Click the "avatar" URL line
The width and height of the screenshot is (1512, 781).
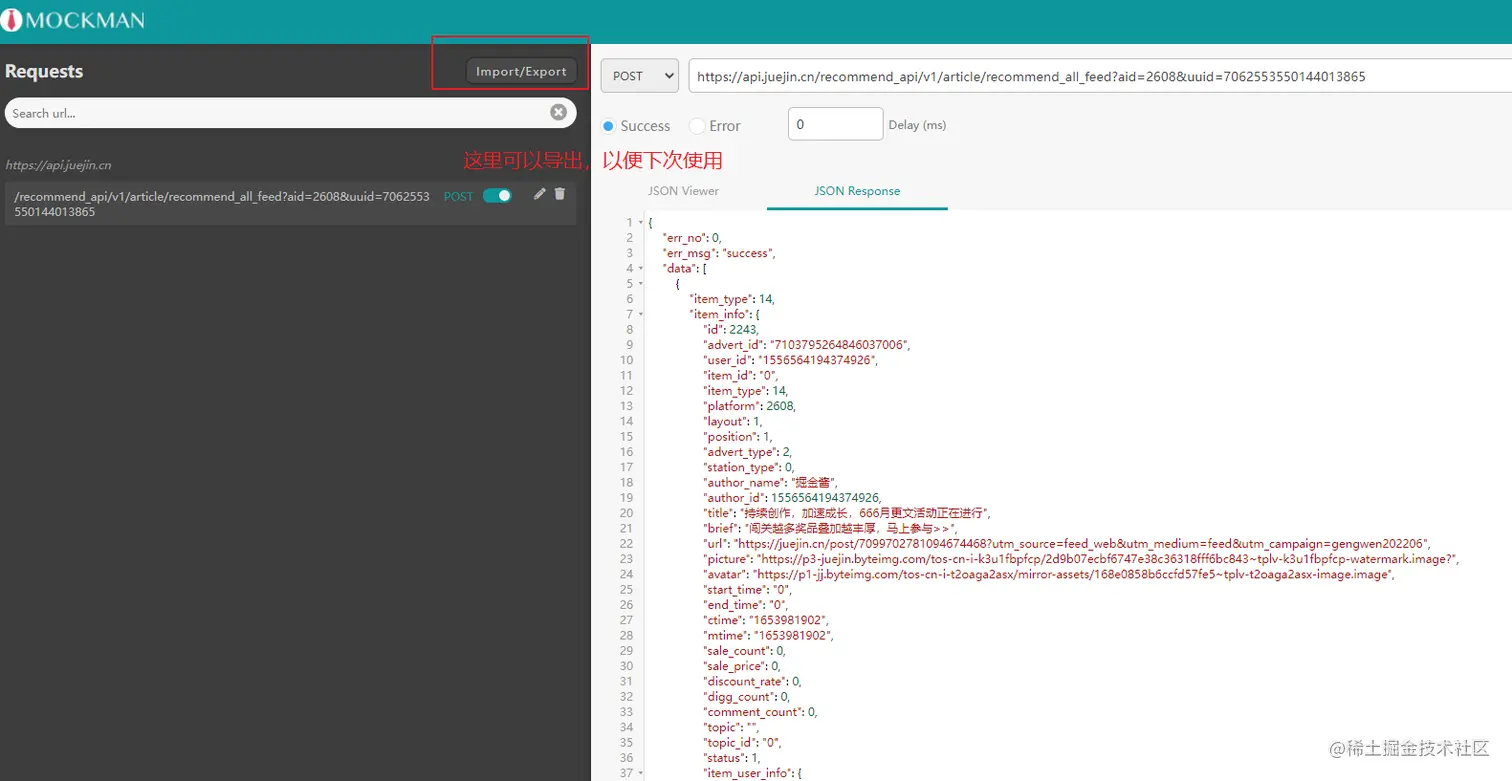click(x=1049, y=574)
